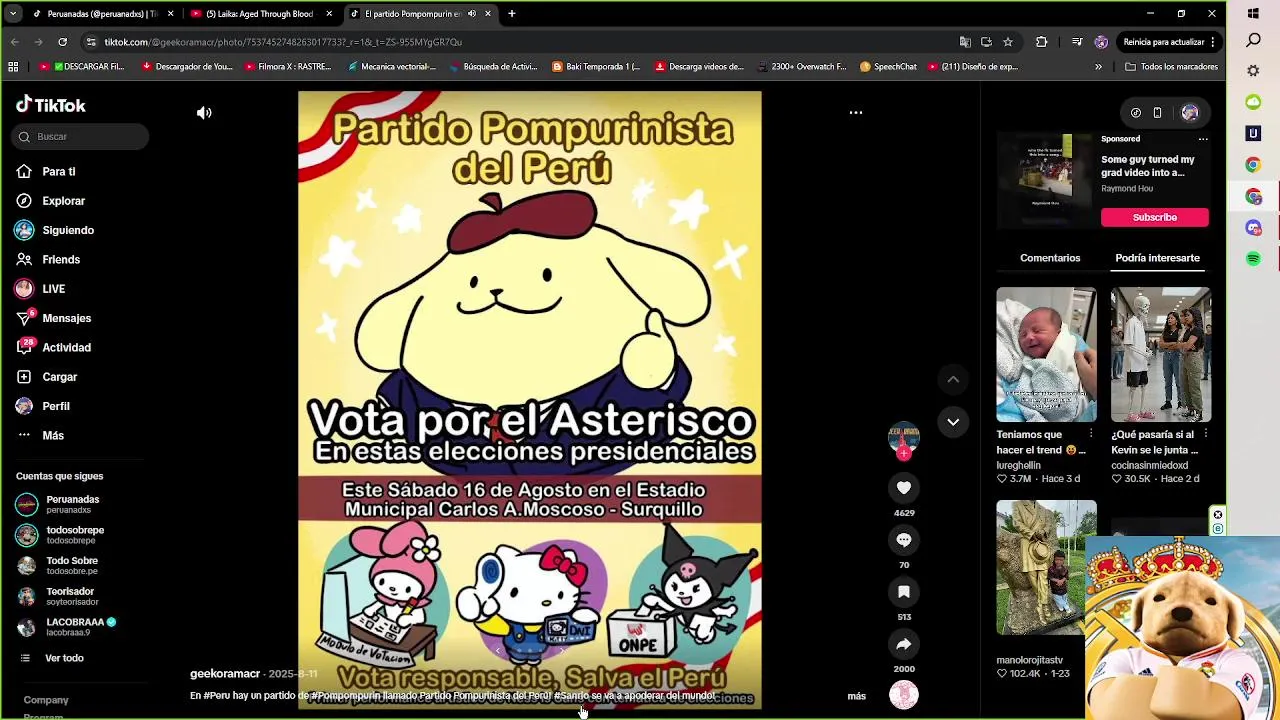Like the post with the heart icon

[904, 487]
